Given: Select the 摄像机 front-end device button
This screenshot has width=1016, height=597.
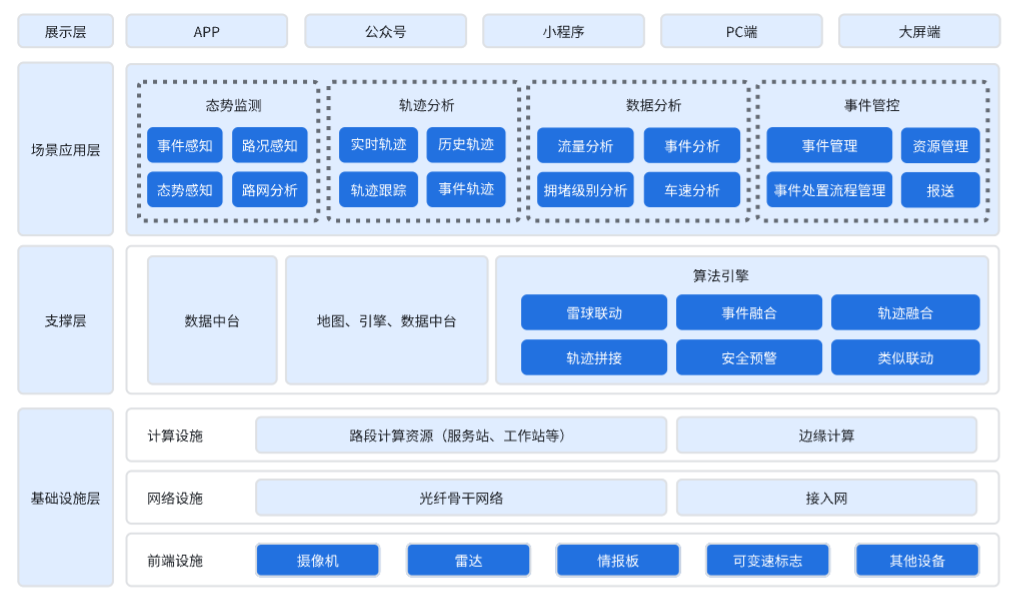Looking at the screenshot, I should coord(318,560).
